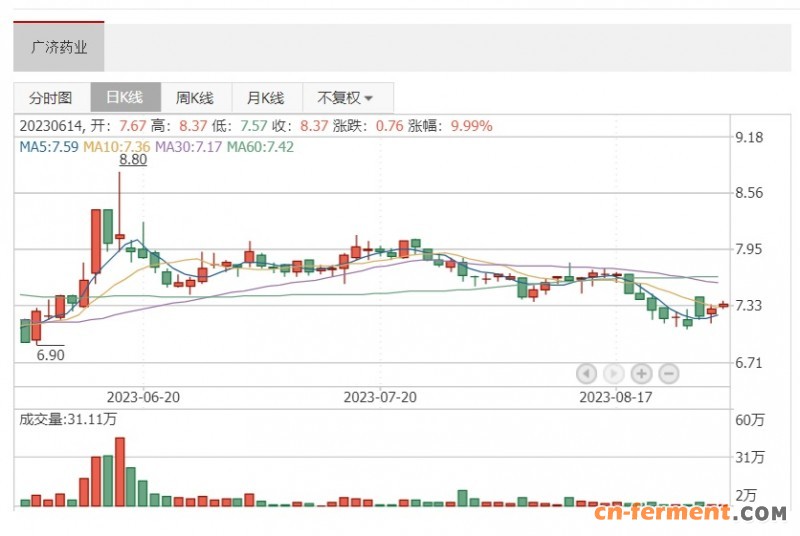The height and width of the screenshot is (536, 800).
Task: Open the 不复权 adjustment dropdown
Action: click(x=345, y=98)
